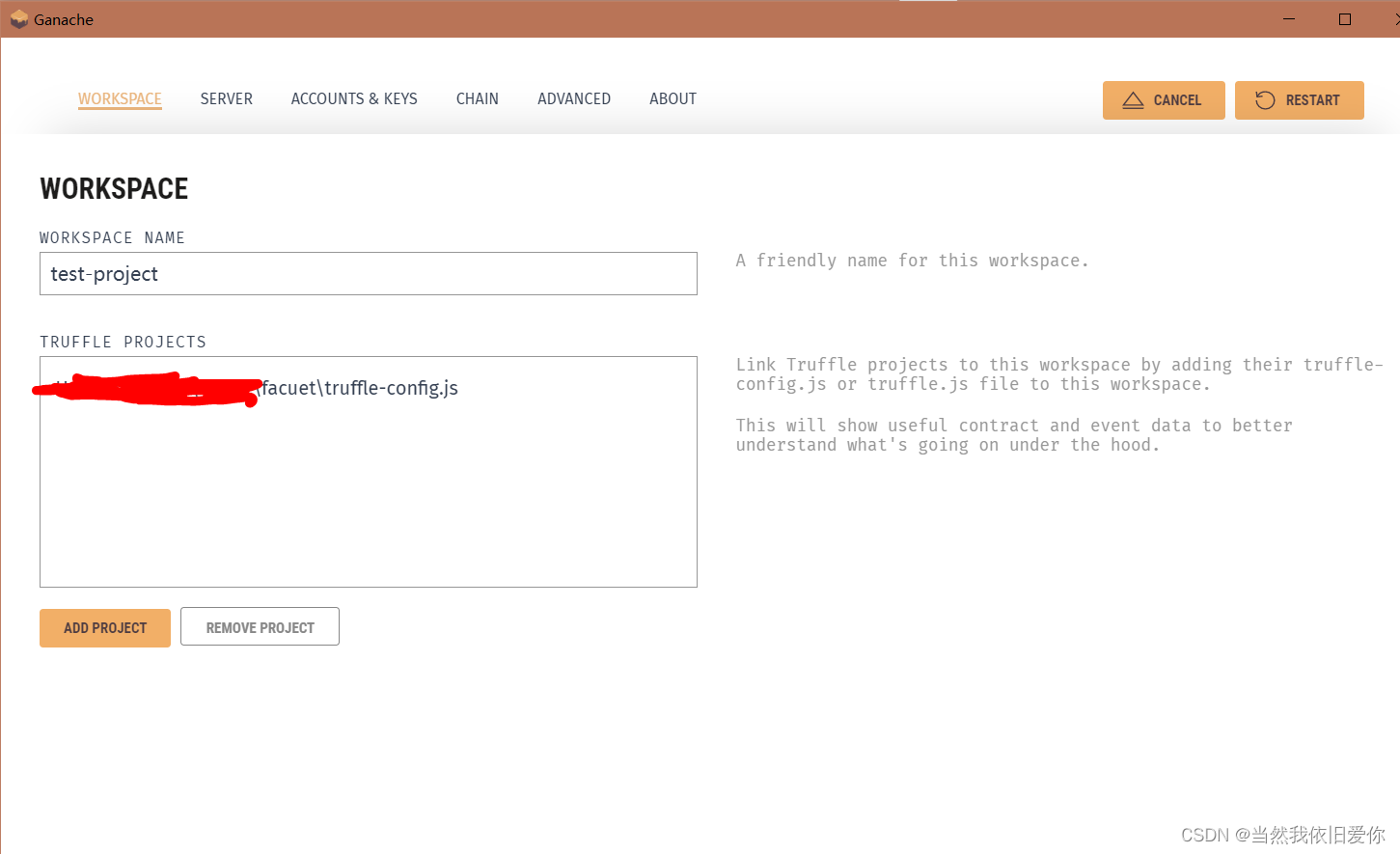Click the warning triangle icon on Cancel
Viewport: 1400px width, 854px height.
1134,100
